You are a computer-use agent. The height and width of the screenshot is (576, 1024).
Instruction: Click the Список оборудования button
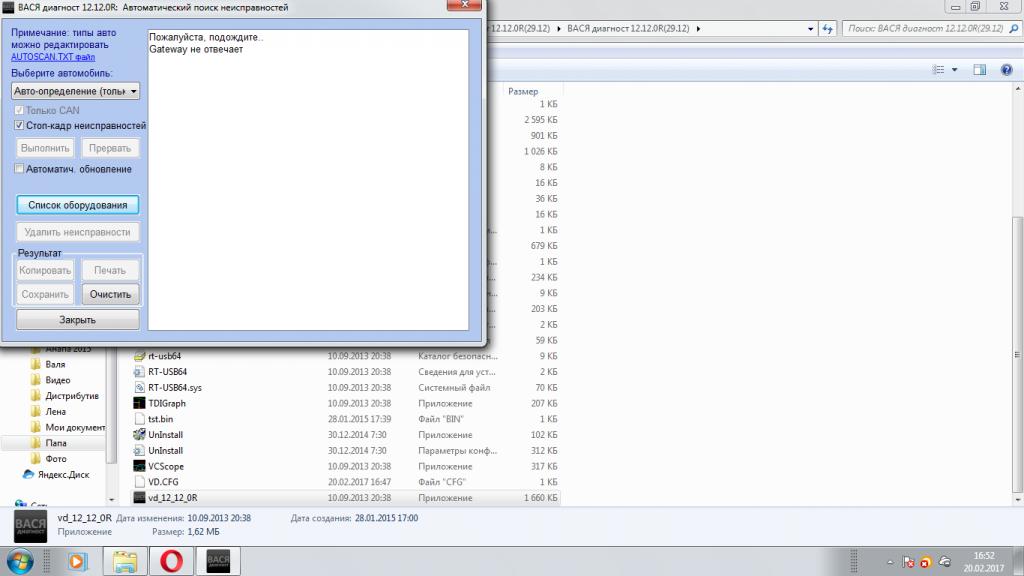pyautogui.click(x=78, y=205)
